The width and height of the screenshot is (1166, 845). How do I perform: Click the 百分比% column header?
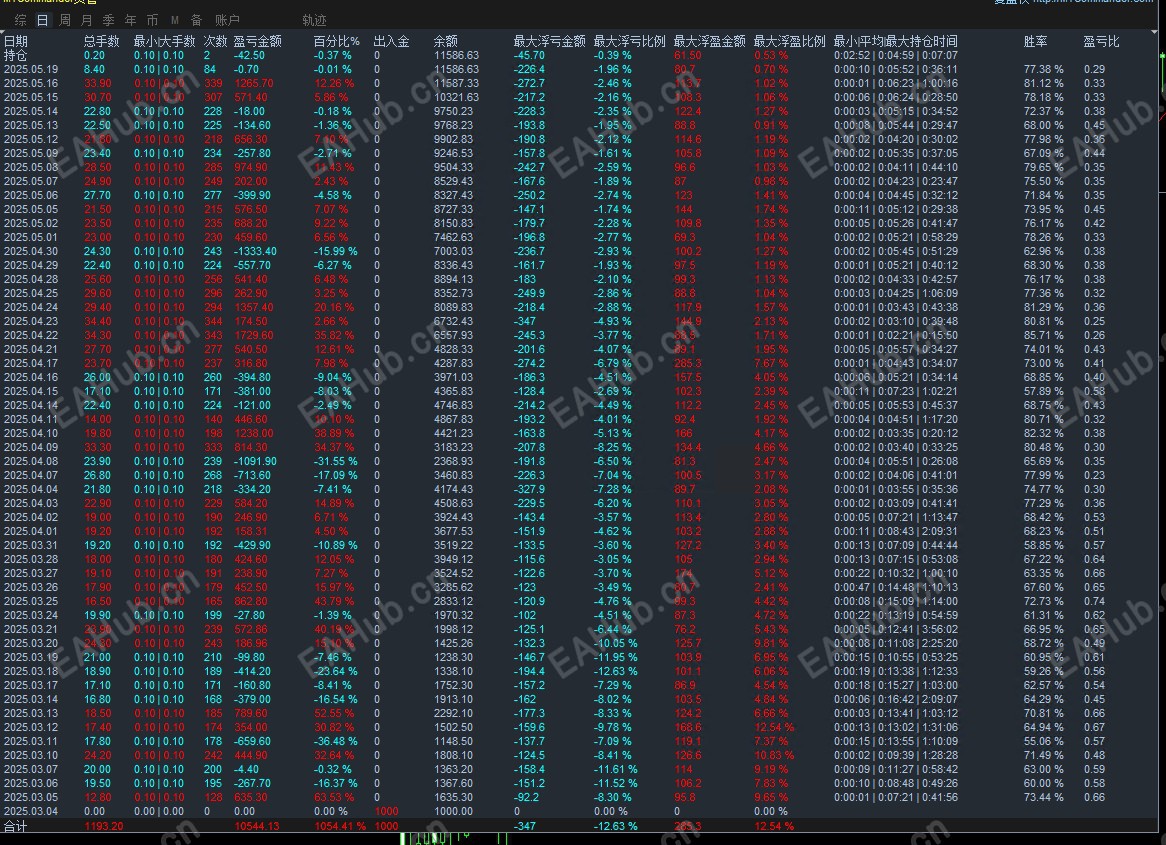pyautogui.click(x=336, y=41)
